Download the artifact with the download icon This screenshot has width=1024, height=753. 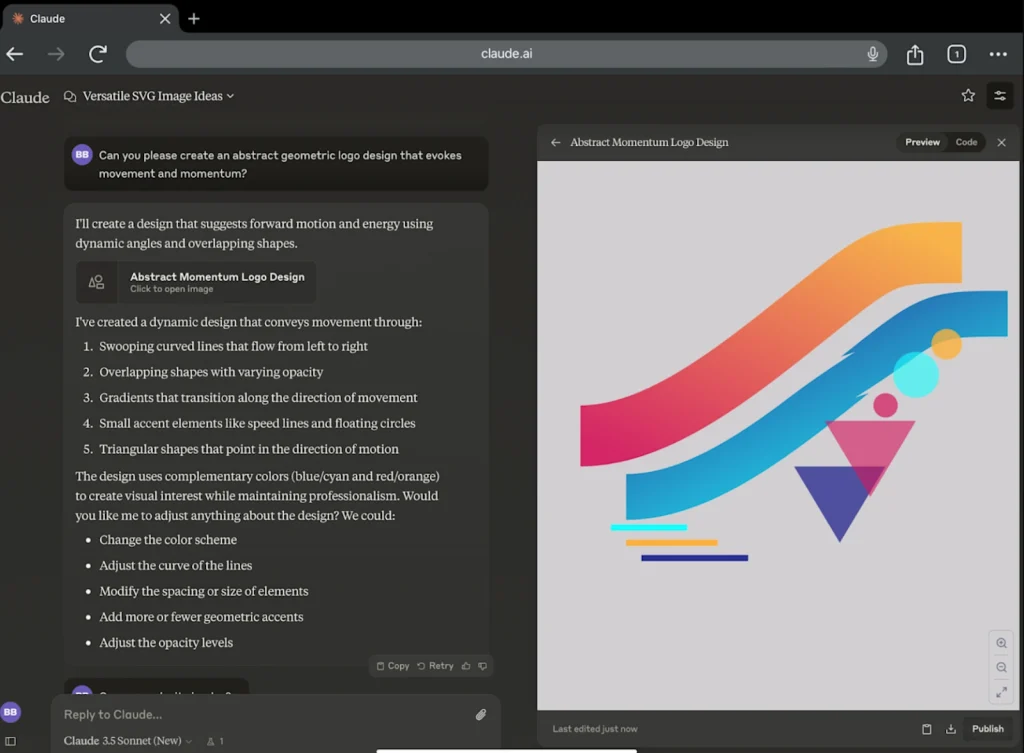click(951, 729)
